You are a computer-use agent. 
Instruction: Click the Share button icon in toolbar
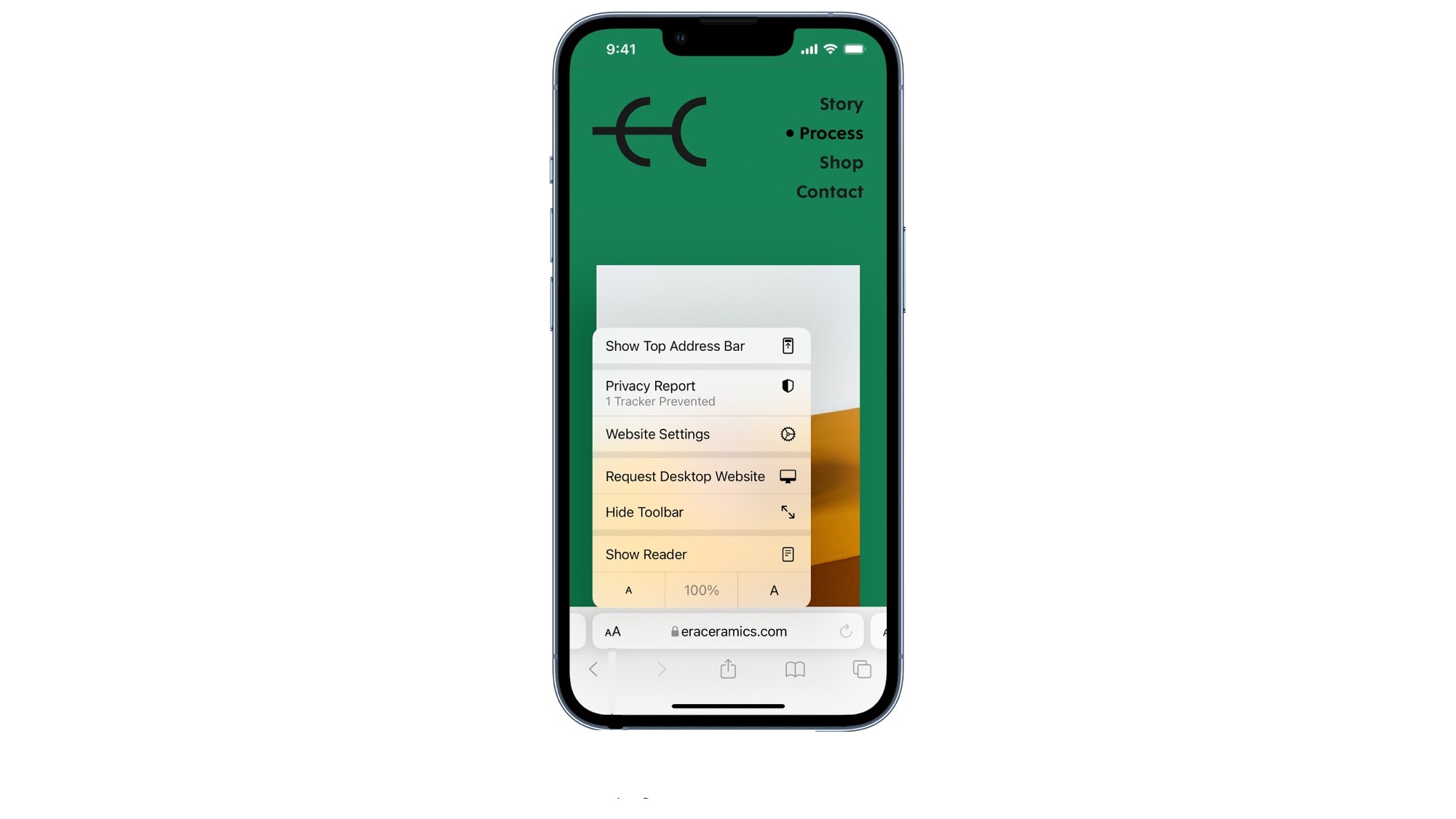[x=728, y=668]
